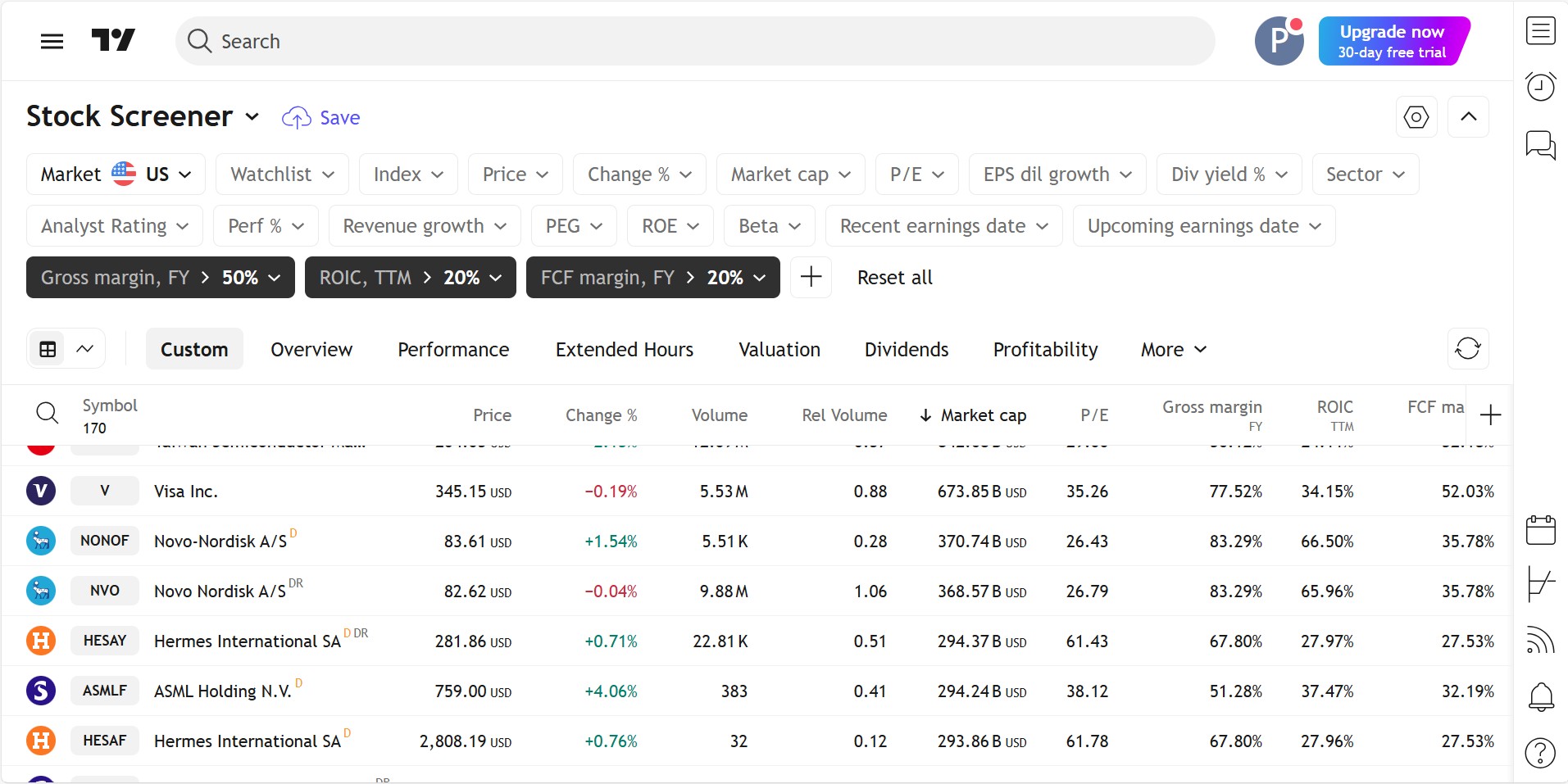The width and height of the screenshot is (1568, 784).
Task: Sort by Rel Volume column header
Action: pos(844,415)
